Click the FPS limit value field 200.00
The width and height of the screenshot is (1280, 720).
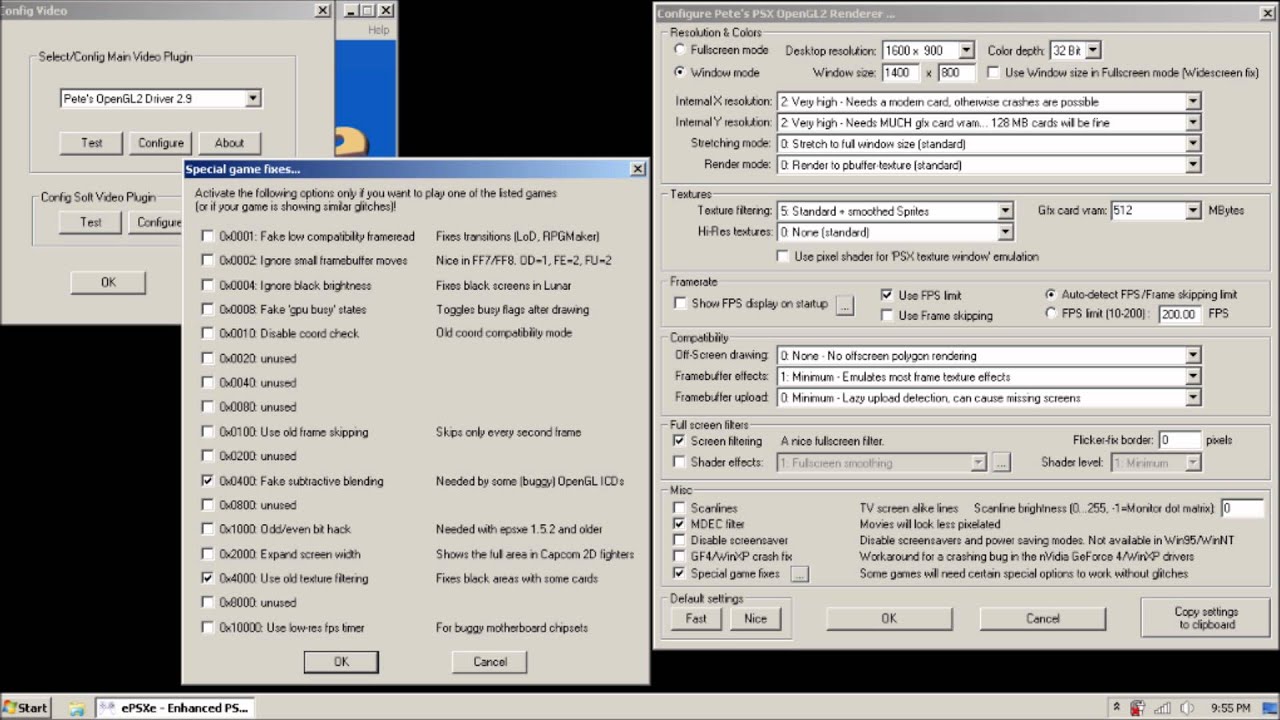point(1180,314)
